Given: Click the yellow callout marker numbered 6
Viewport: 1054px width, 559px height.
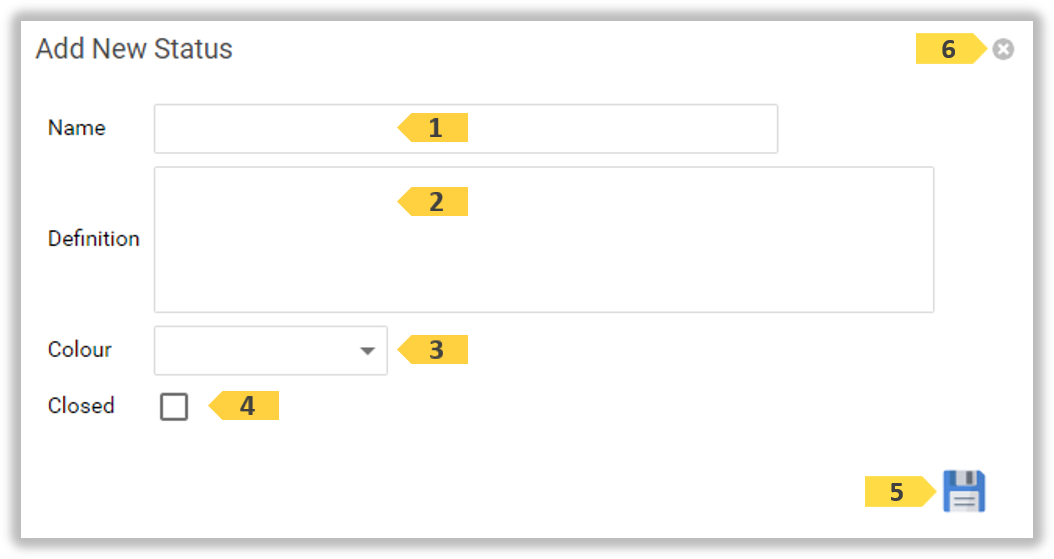Looking at the screenshot, I should tap(948, 49).
